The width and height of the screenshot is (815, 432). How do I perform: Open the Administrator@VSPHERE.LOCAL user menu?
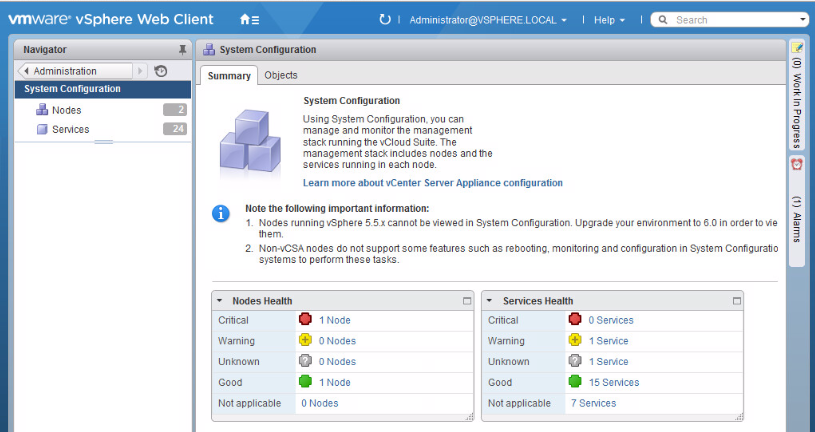pyautogui.click(x=488, y=20)
